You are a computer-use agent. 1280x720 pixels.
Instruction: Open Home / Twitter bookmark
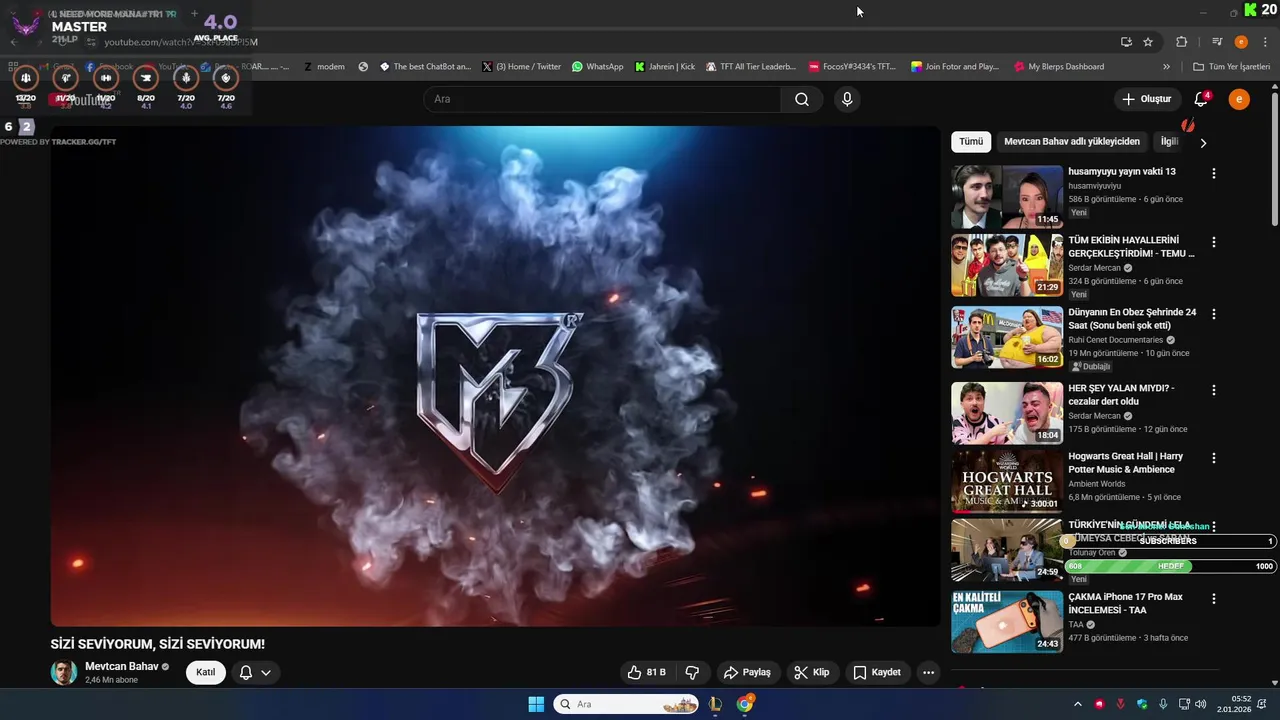pyautogui.click(x=521, y=67)
